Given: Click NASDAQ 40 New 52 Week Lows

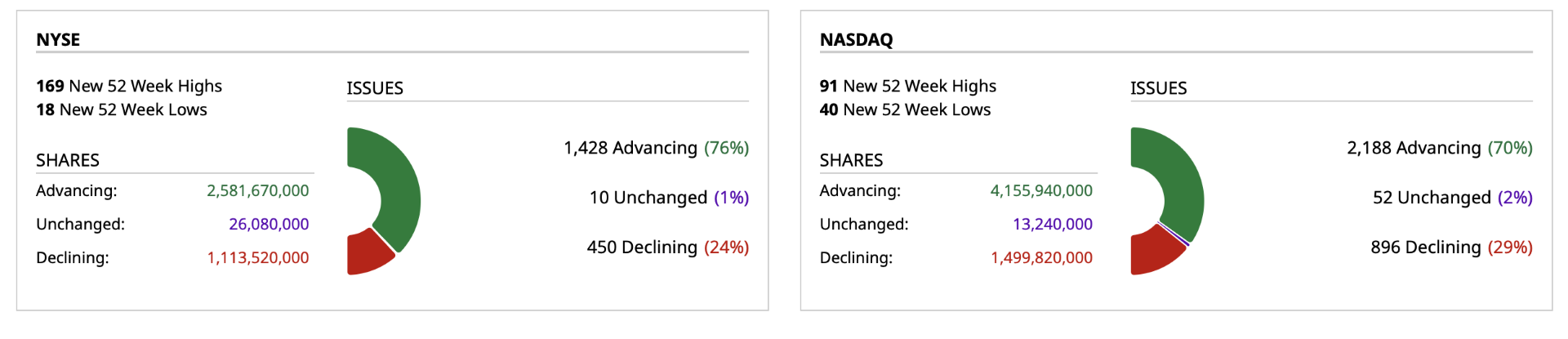Looking at the screenshot, I should (x=905, y=109).
